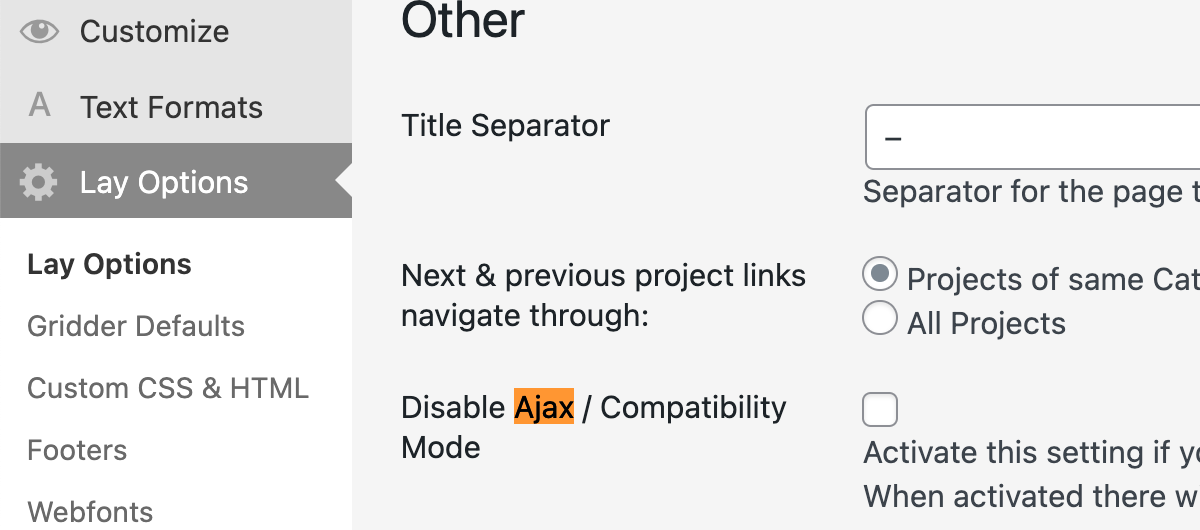Viewport: 1200px width, 530px height.
Task: Enable the Disable Ajax / Compatibility Mode checkbox
Action: pos(880,409)
